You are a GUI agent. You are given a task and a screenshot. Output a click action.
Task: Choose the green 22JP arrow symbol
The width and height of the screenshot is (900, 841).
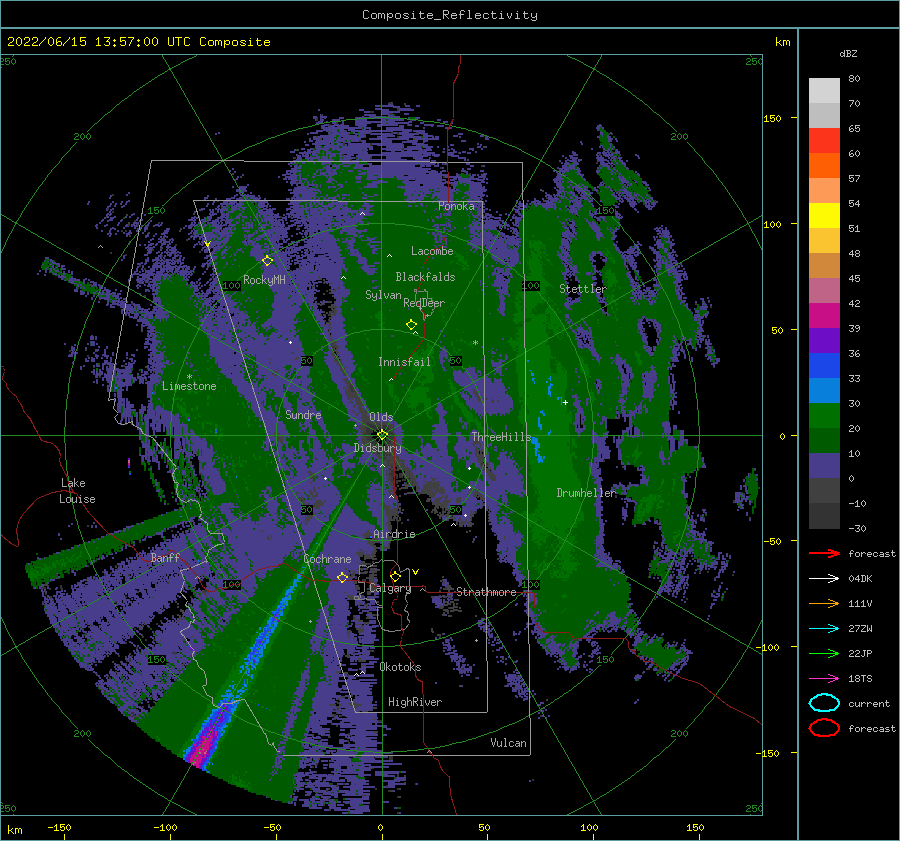tap(824, 653)
